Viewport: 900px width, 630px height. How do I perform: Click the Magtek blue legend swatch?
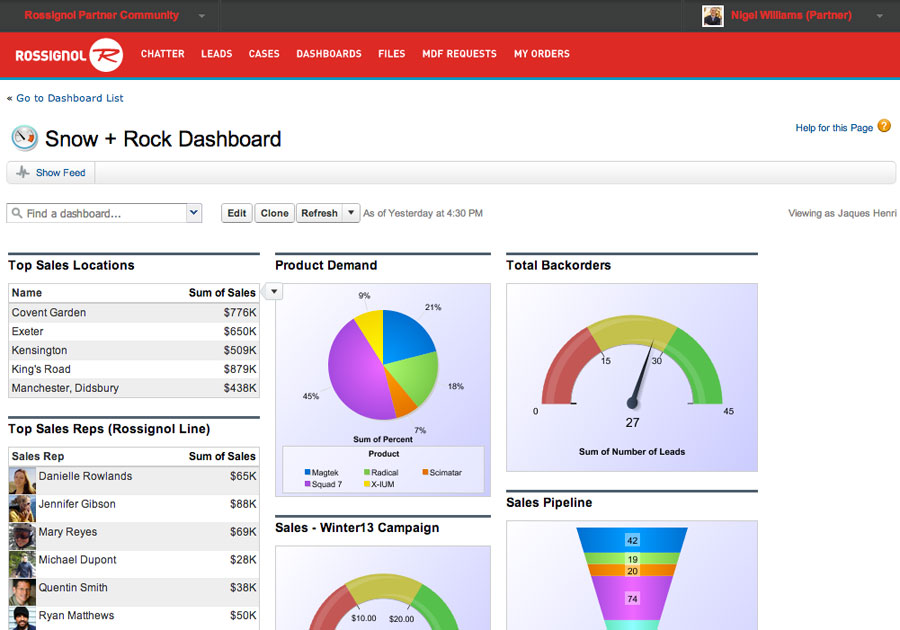tap(308, 472)
